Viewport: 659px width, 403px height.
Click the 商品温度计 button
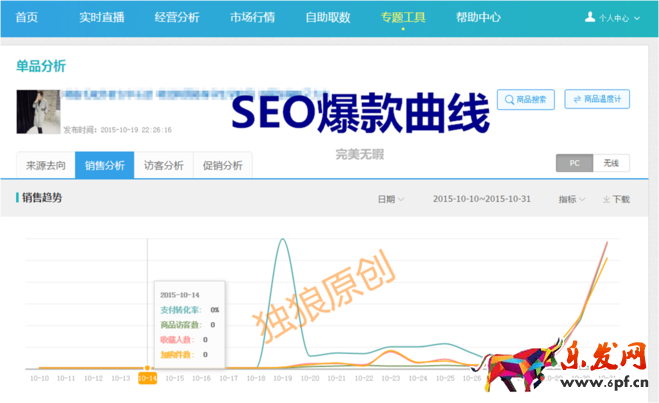(597, 100)
